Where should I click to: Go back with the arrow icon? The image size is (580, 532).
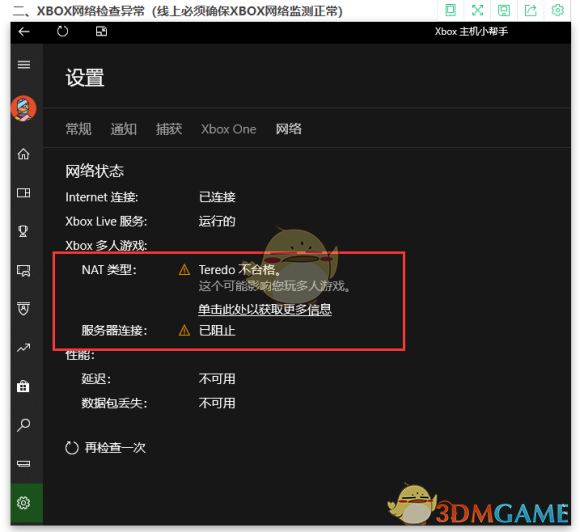point(24,32)
